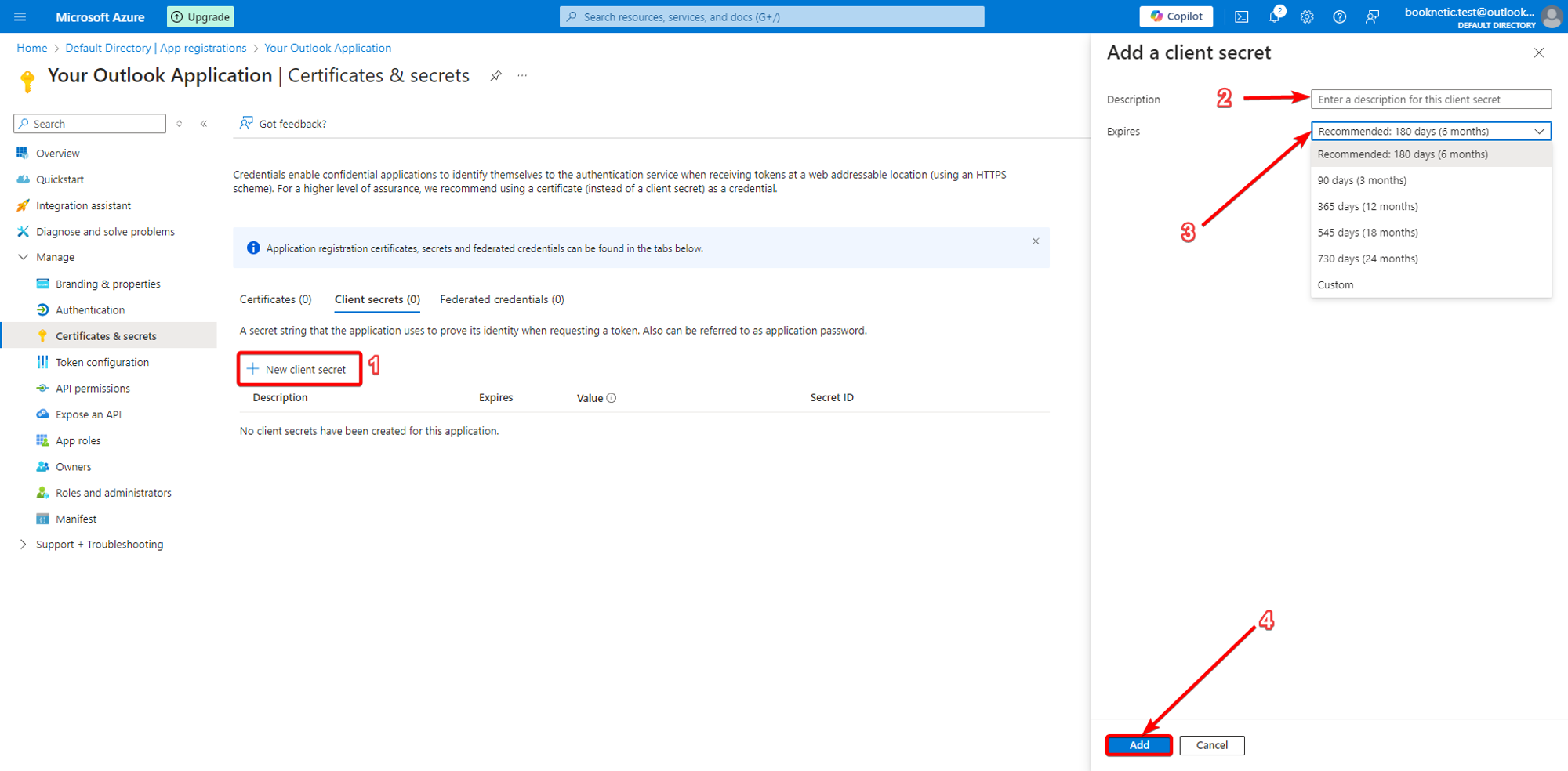
Task: Click the Cancel button
Action: coord(1212,745)
